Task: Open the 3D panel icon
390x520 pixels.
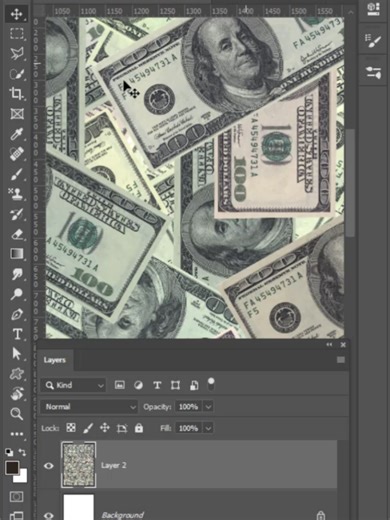Action: [373, 8]
